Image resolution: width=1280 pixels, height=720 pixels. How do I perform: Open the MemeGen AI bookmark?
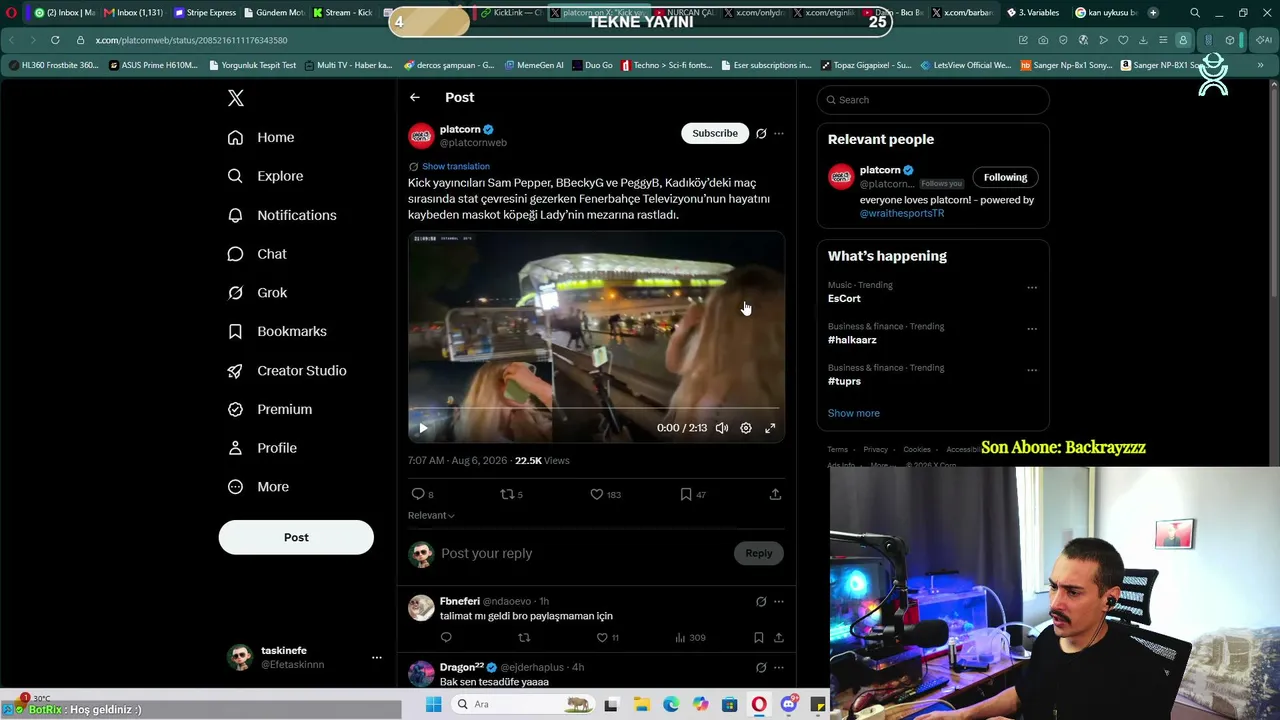pos(534,65)
